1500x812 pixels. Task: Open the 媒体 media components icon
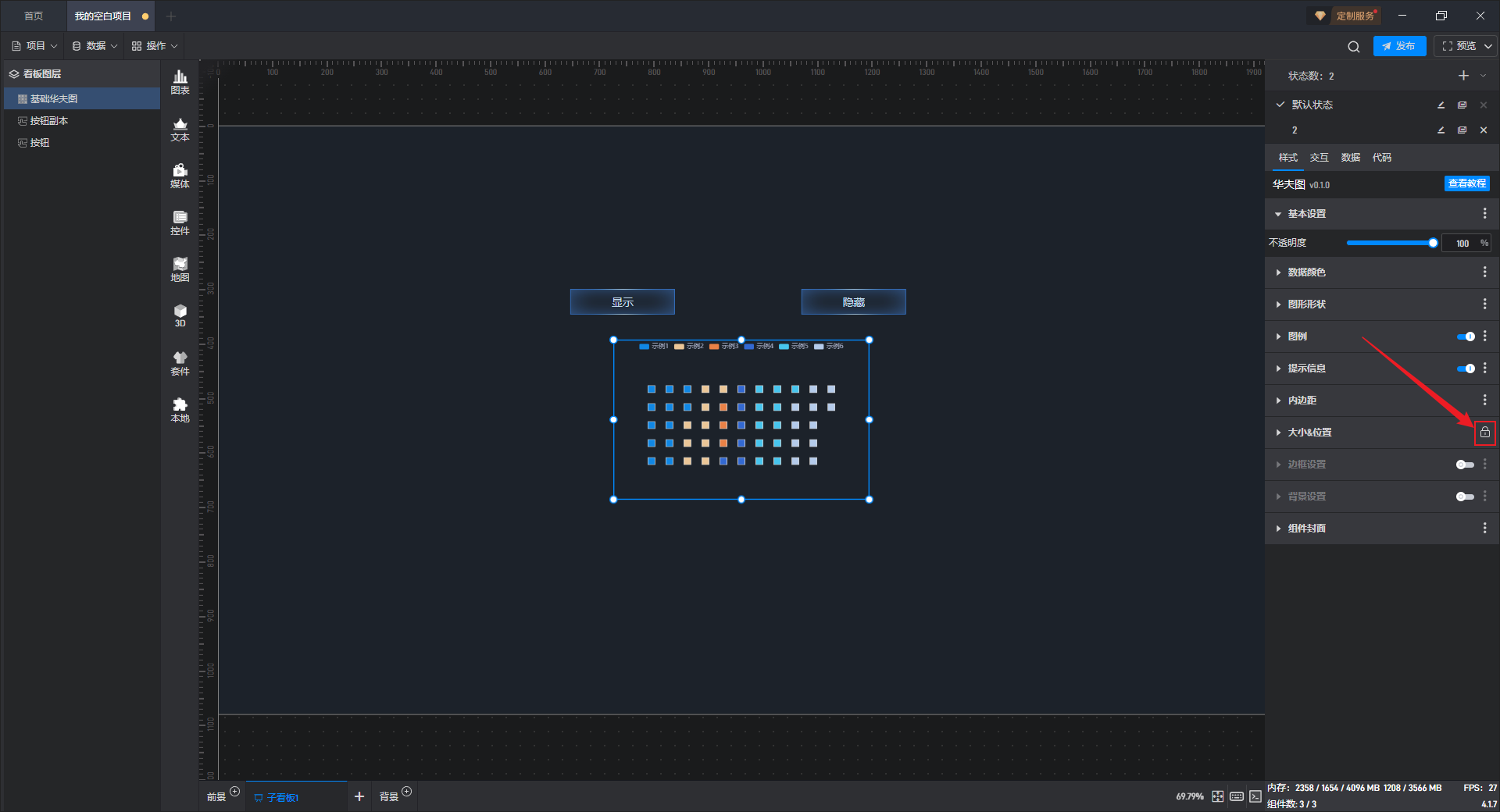(x=180, y=176)
